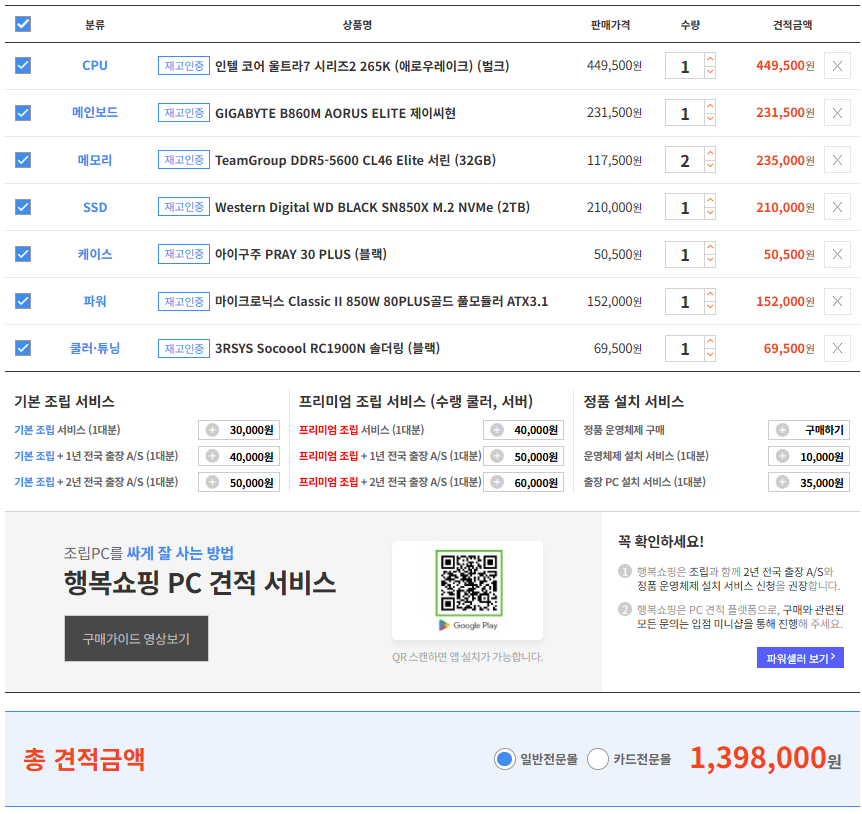Uncheck the 파워 row checkbox
Screen dimensions: 862x814
23,301
